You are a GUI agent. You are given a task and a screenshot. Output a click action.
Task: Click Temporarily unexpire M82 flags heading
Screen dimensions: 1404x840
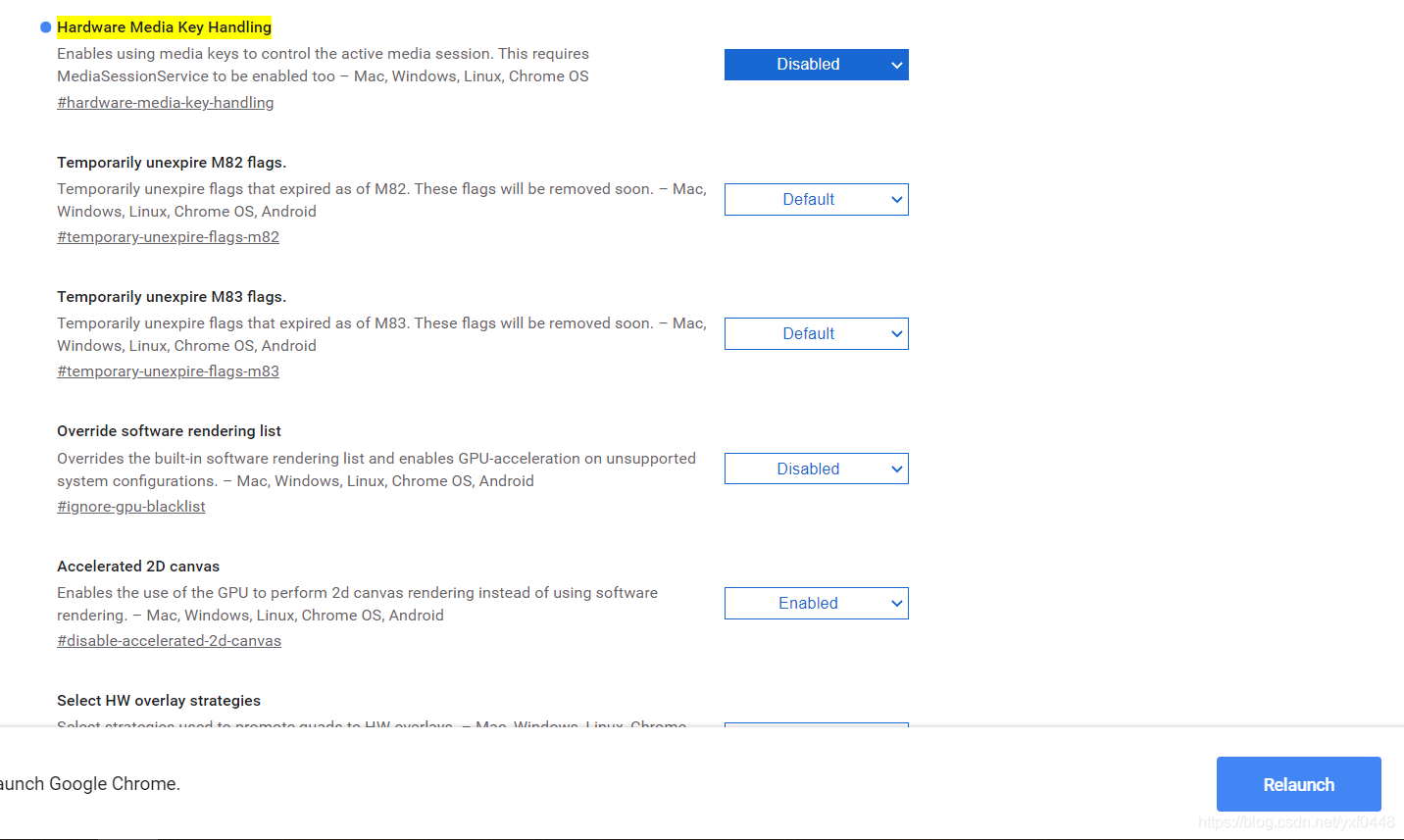point(172,163)
